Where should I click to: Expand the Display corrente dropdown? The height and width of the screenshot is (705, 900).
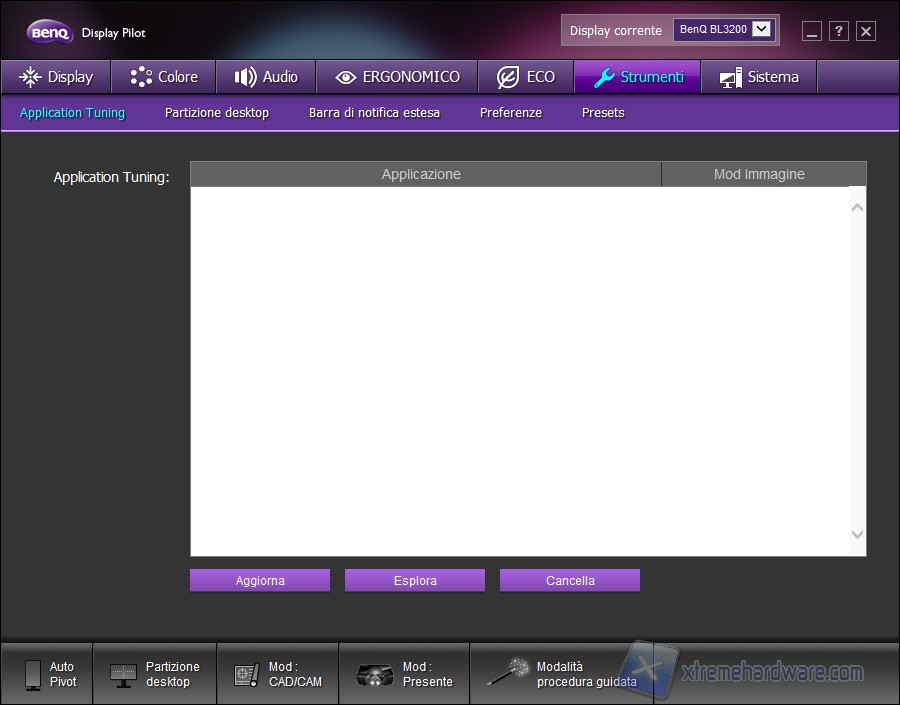pyautogui.click(x=762, y=30)
